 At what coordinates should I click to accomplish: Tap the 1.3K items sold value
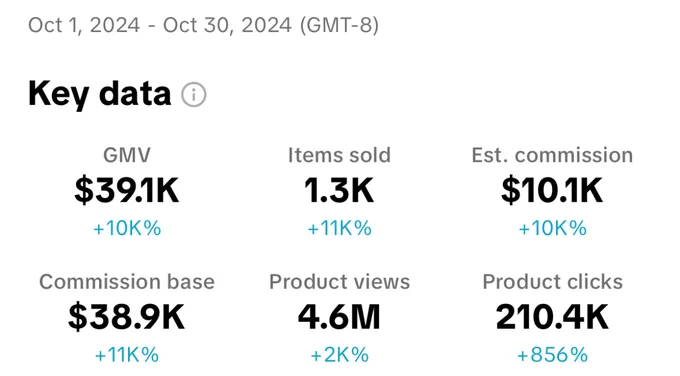click(339, 190)
